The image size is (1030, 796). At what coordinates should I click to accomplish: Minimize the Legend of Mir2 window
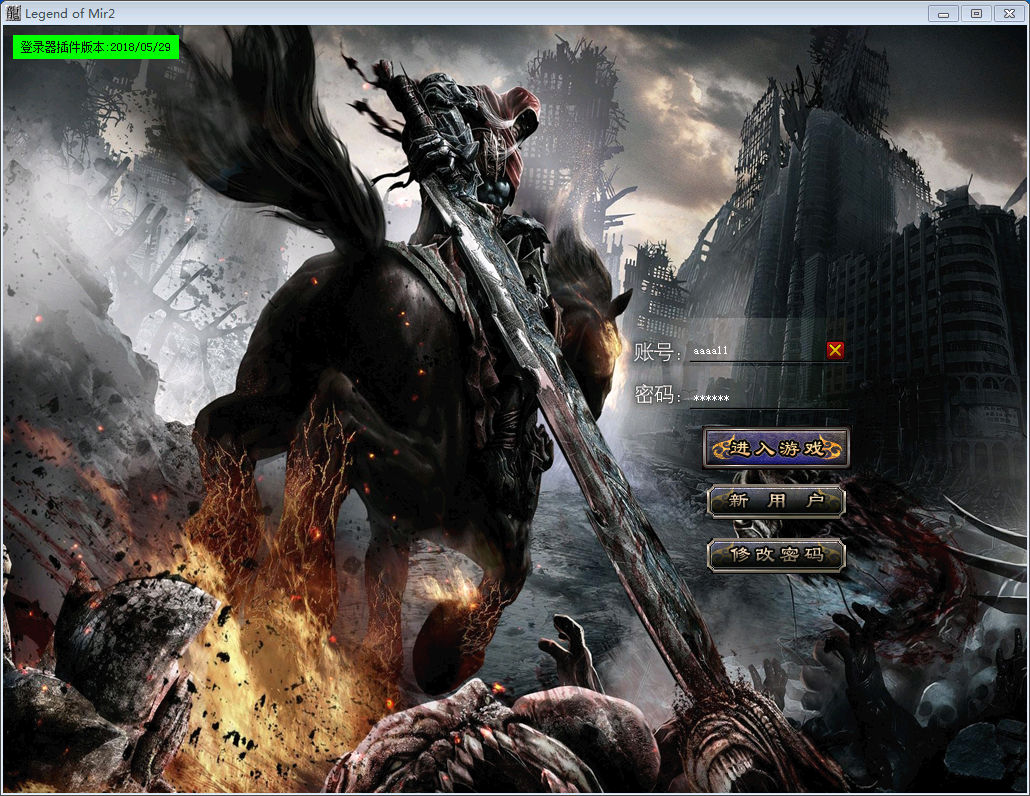click(x=943, y=13)
